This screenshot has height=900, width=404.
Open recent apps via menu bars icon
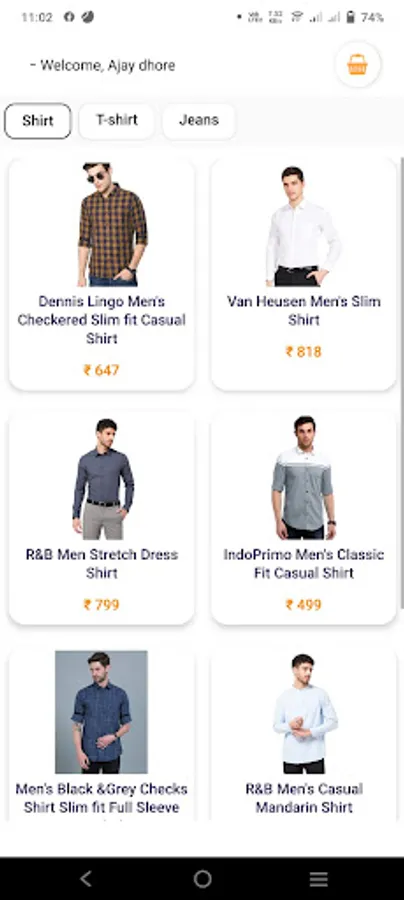pyautogui.click(x=318, y=878)
